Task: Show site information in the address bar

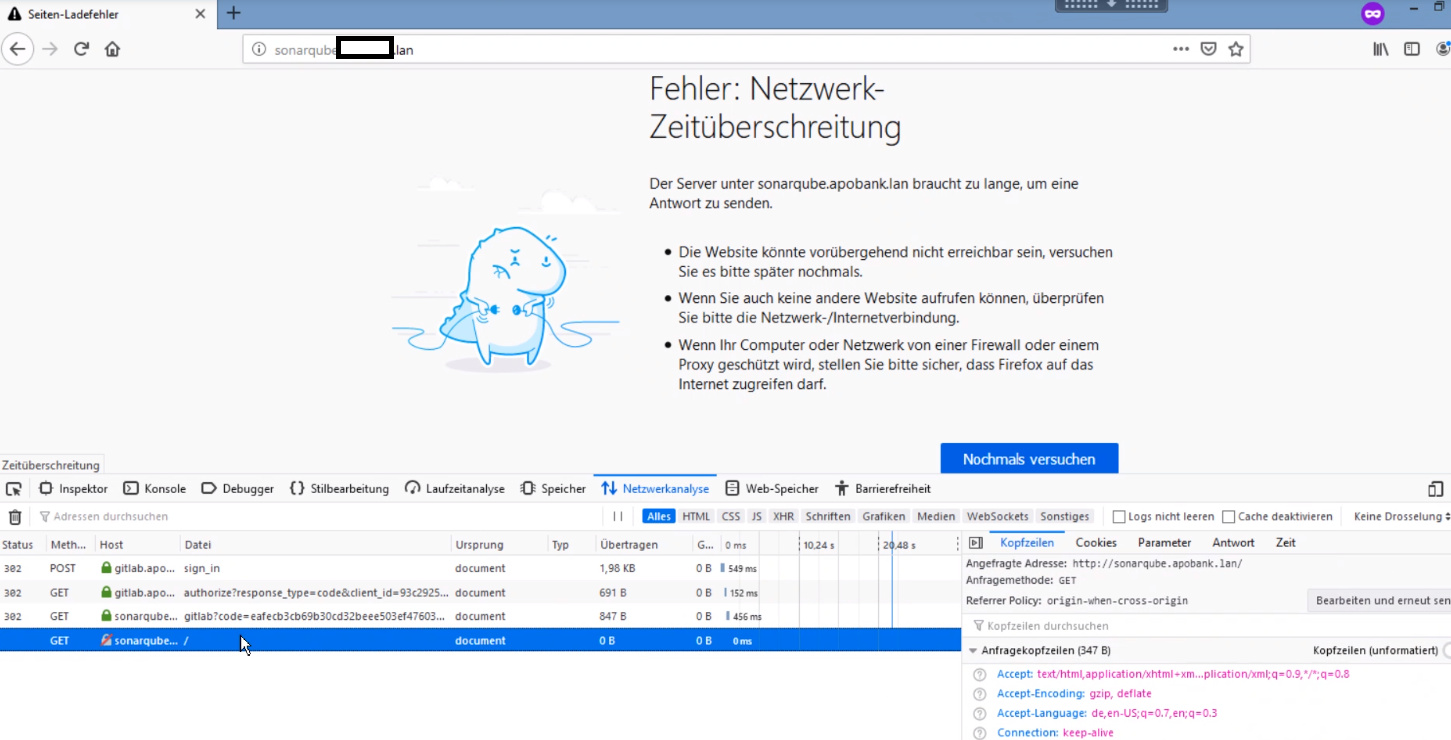Action: [258, 49]
